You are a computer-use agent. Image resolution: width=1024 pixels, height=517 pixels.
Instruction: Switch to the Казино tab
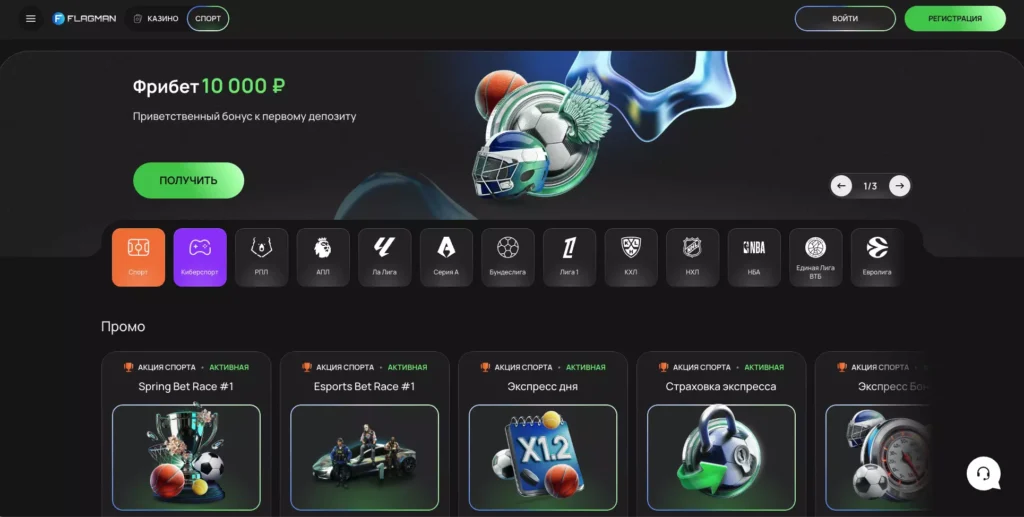click(156, 19)
